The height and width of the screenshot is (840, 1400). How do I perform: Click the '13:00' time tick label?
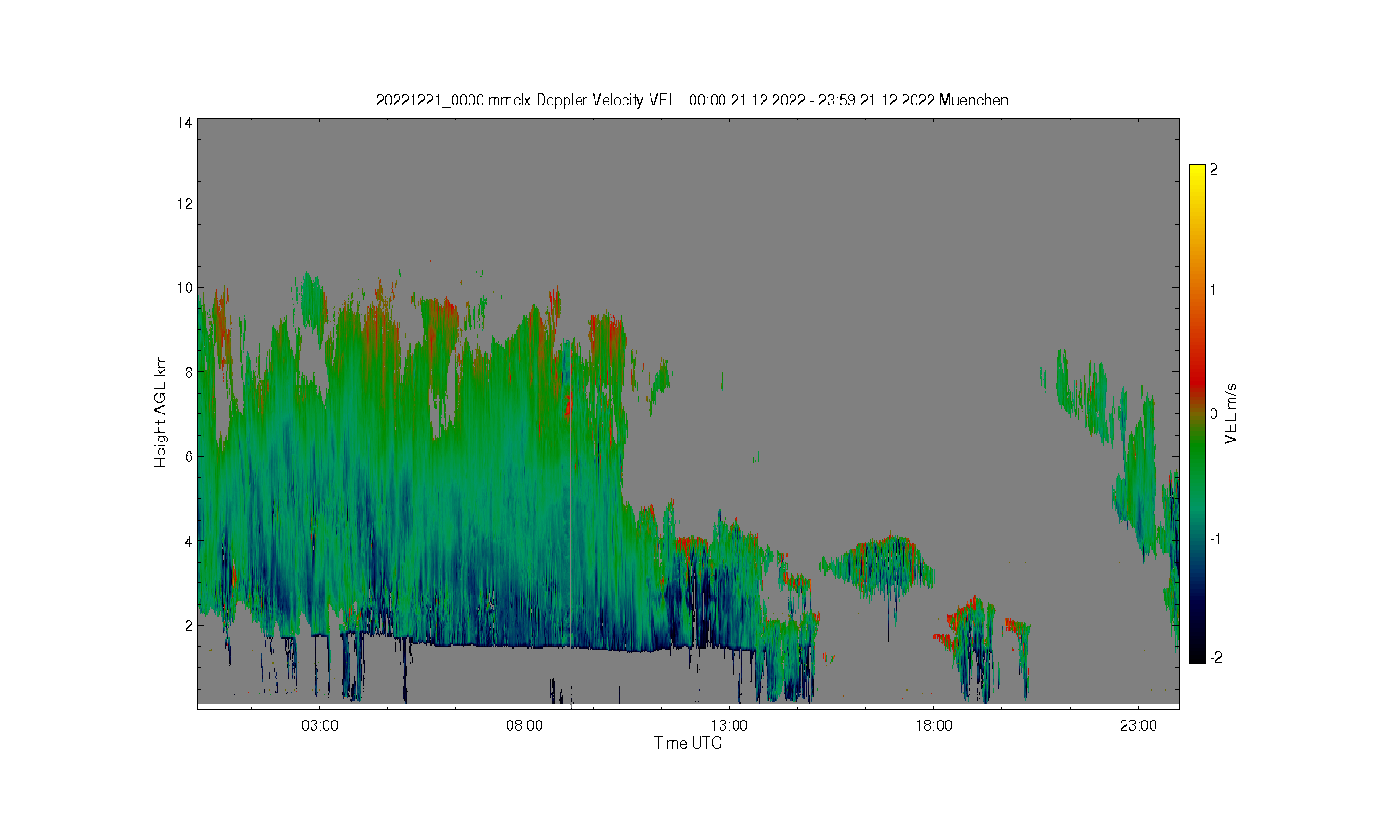728,725
